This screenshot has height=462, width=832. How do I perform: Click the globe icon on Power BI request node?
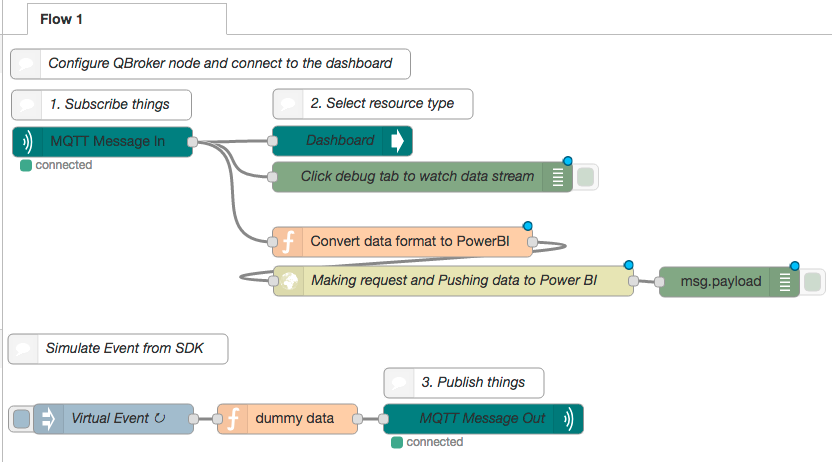[289, 281]
